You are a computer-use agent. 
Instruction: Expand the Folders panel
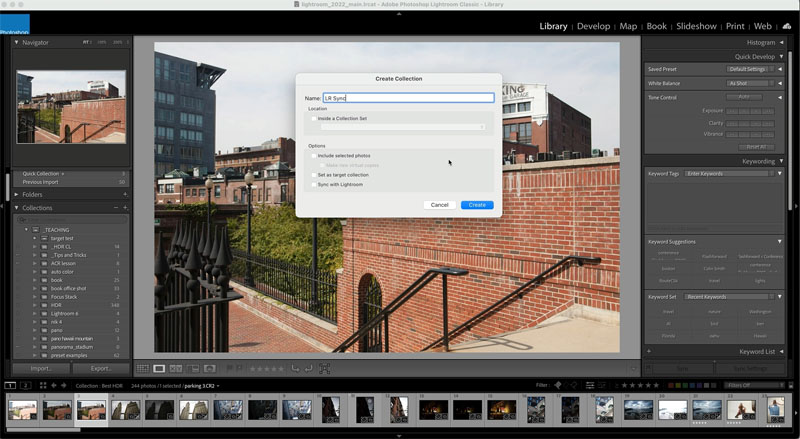click(16, 194)
